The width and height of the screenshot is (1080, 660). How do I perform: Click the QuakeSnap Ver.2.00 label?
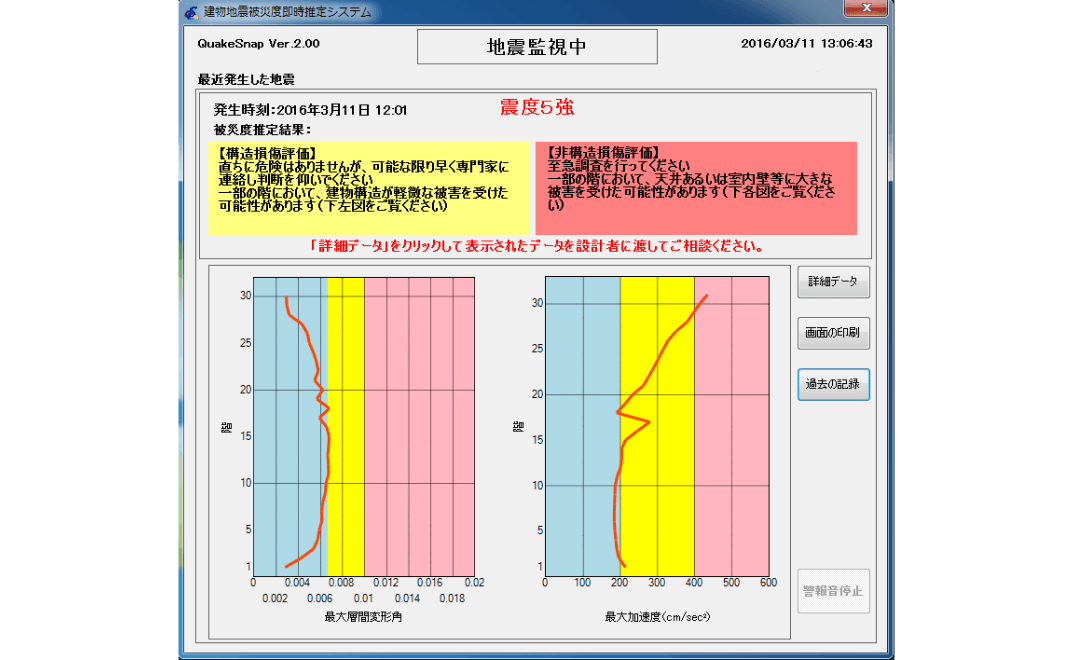click(x=258, y=44)
